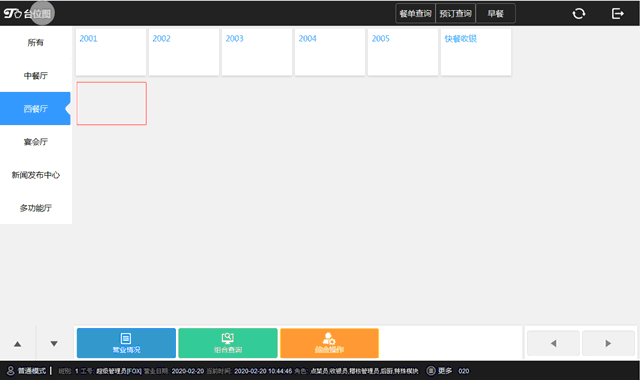Move category list down with down arrow

[54, 344]
